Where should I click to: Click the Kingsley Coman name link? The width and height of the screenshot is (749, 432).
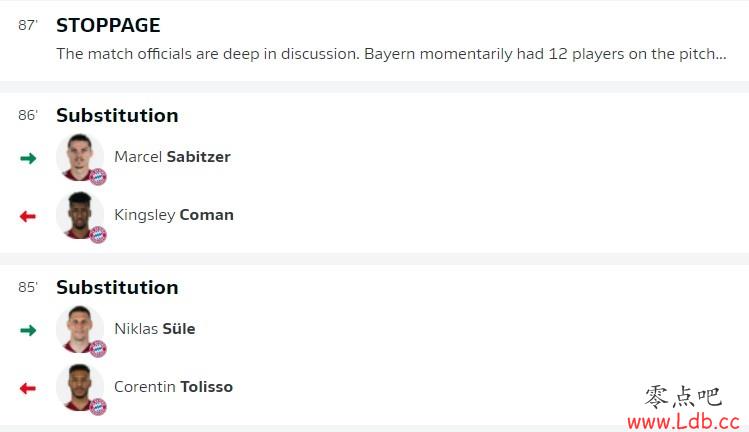tap(174, 215)
